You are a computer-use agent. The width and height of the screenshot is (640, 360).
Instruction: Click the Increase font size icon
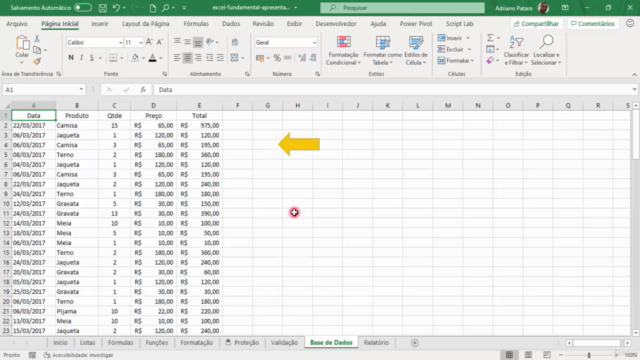(149, 42)
